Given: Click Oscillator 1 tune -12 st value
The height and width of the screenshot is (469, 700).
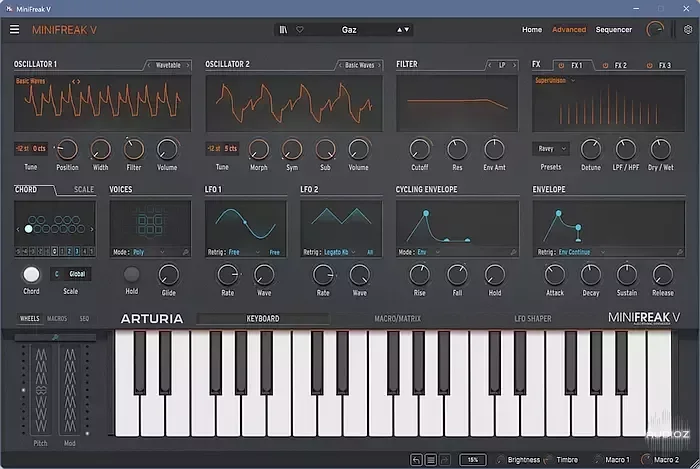Looking at the screenshot, I should 22,149.
